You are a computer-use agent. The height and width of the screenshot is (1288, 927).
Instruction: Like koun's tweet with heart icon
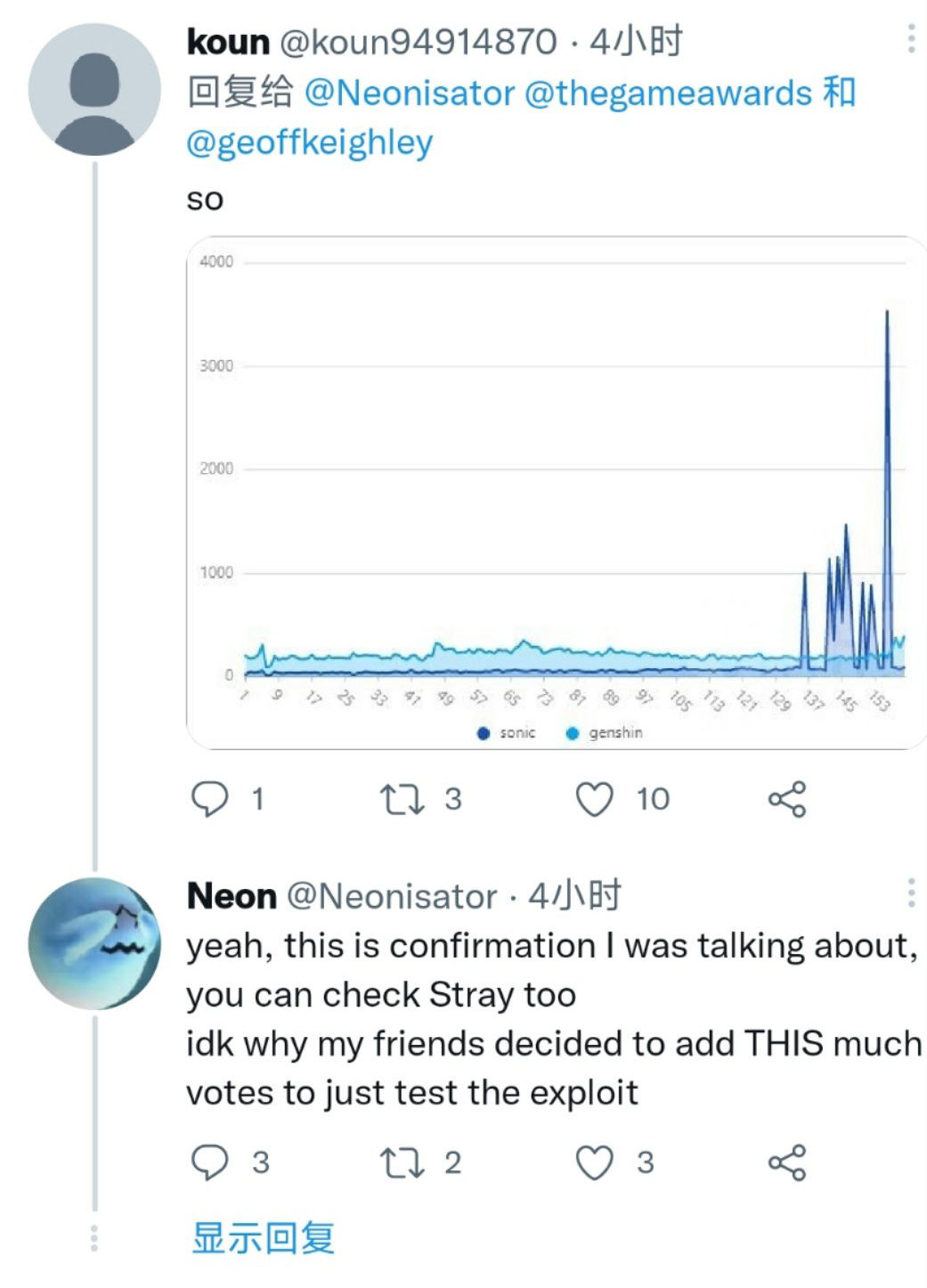(x=594, y=799)
